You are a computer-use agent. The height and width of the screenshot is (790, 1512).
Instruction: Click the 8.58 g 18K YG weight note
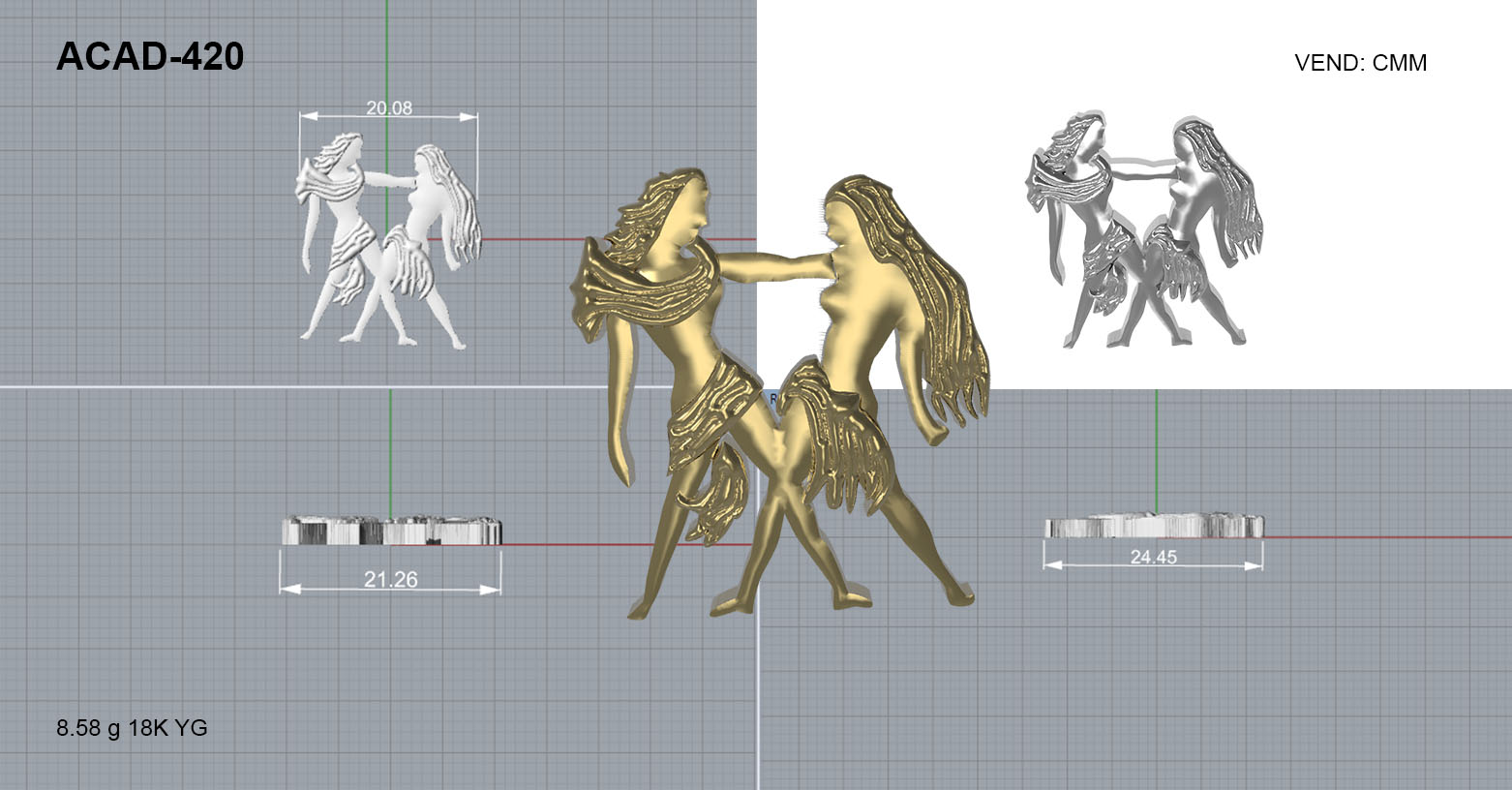coord(132,728)
